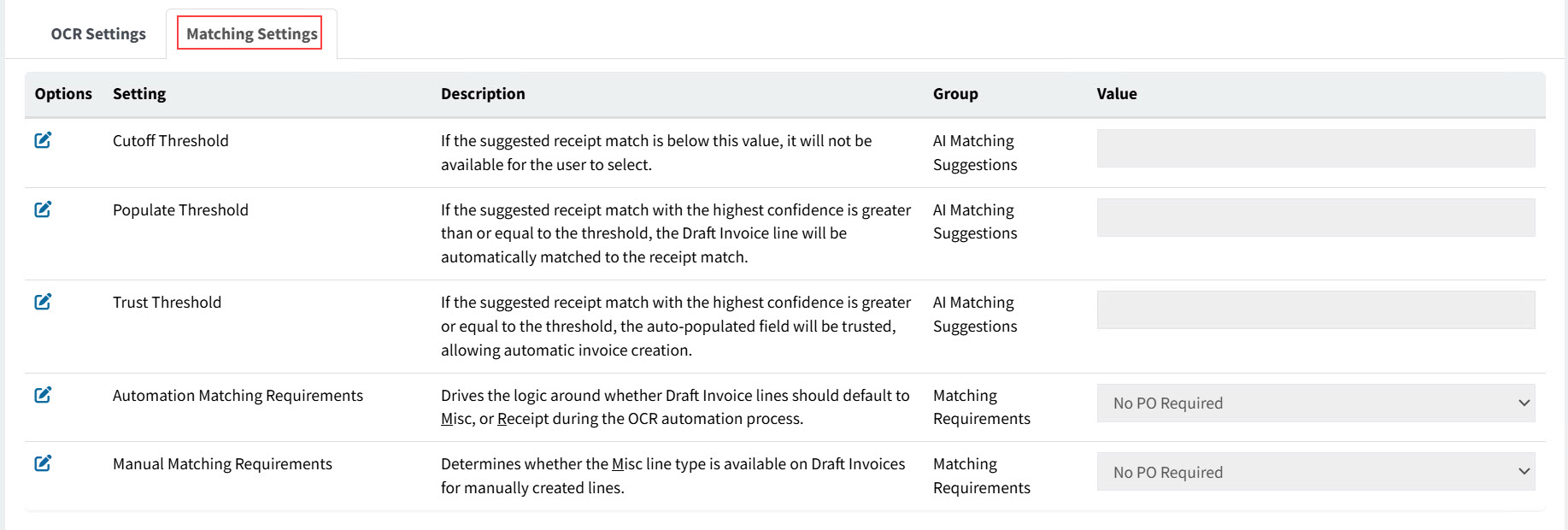Click the Cutoff Threshold value field

point(1316,147)
